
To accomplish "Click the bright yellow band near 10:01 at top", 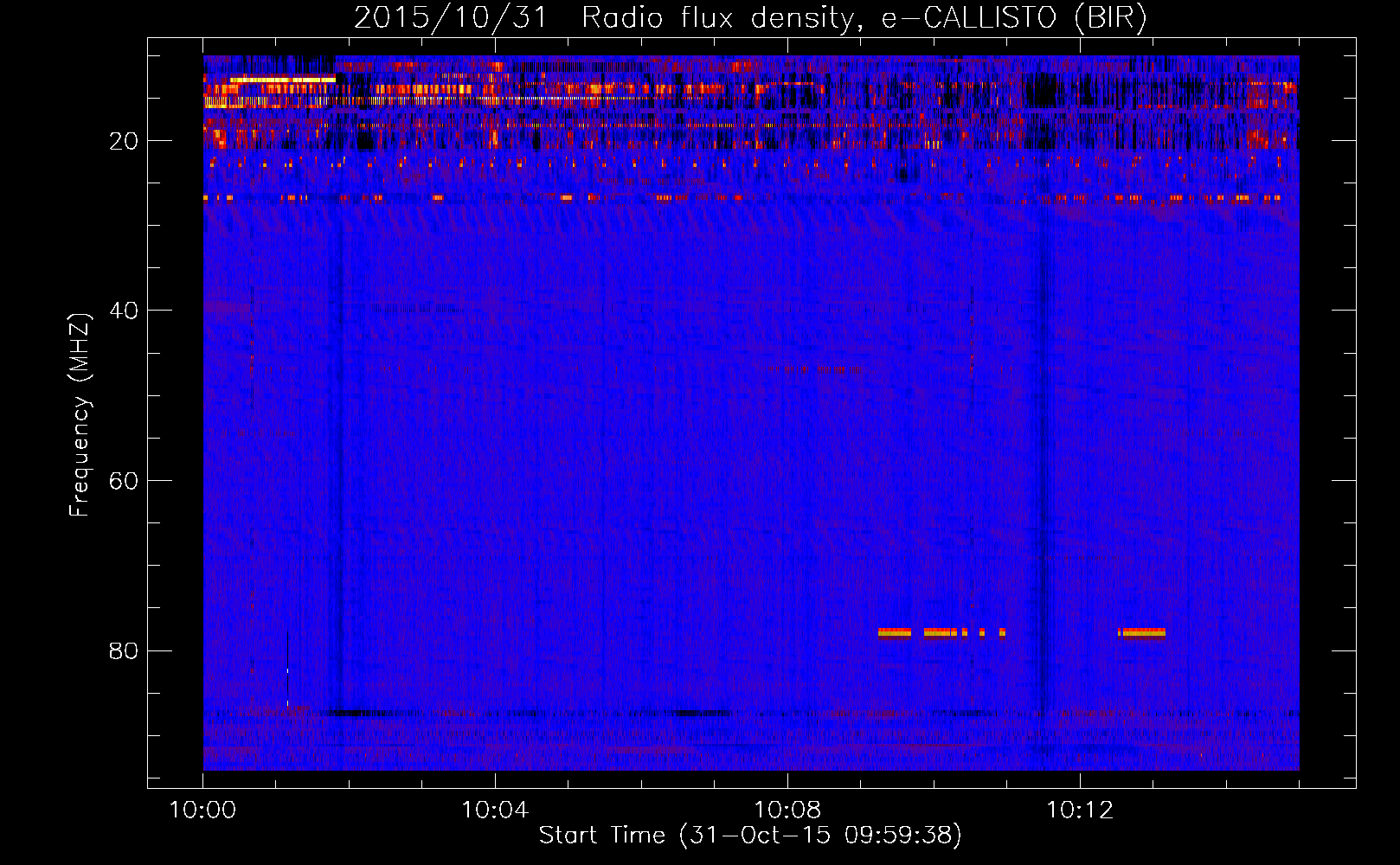I will click(283, 80).
